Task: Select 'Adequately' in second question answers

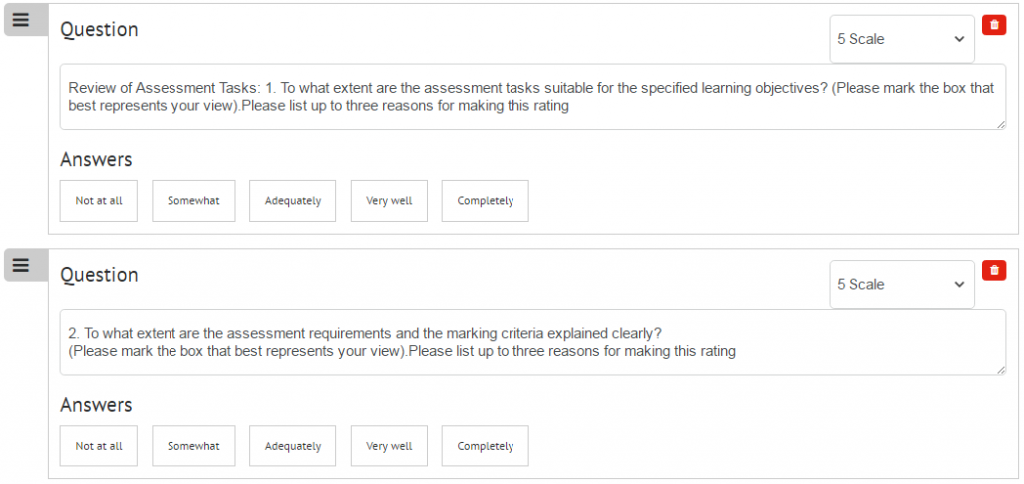Action: tap(293, 447)
